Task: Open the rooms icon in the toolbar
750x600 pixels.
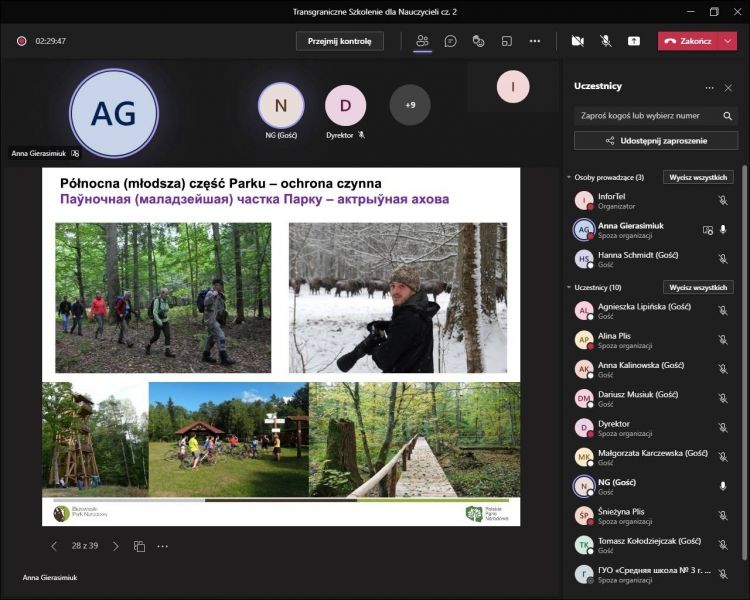Action: pos(507,41)
